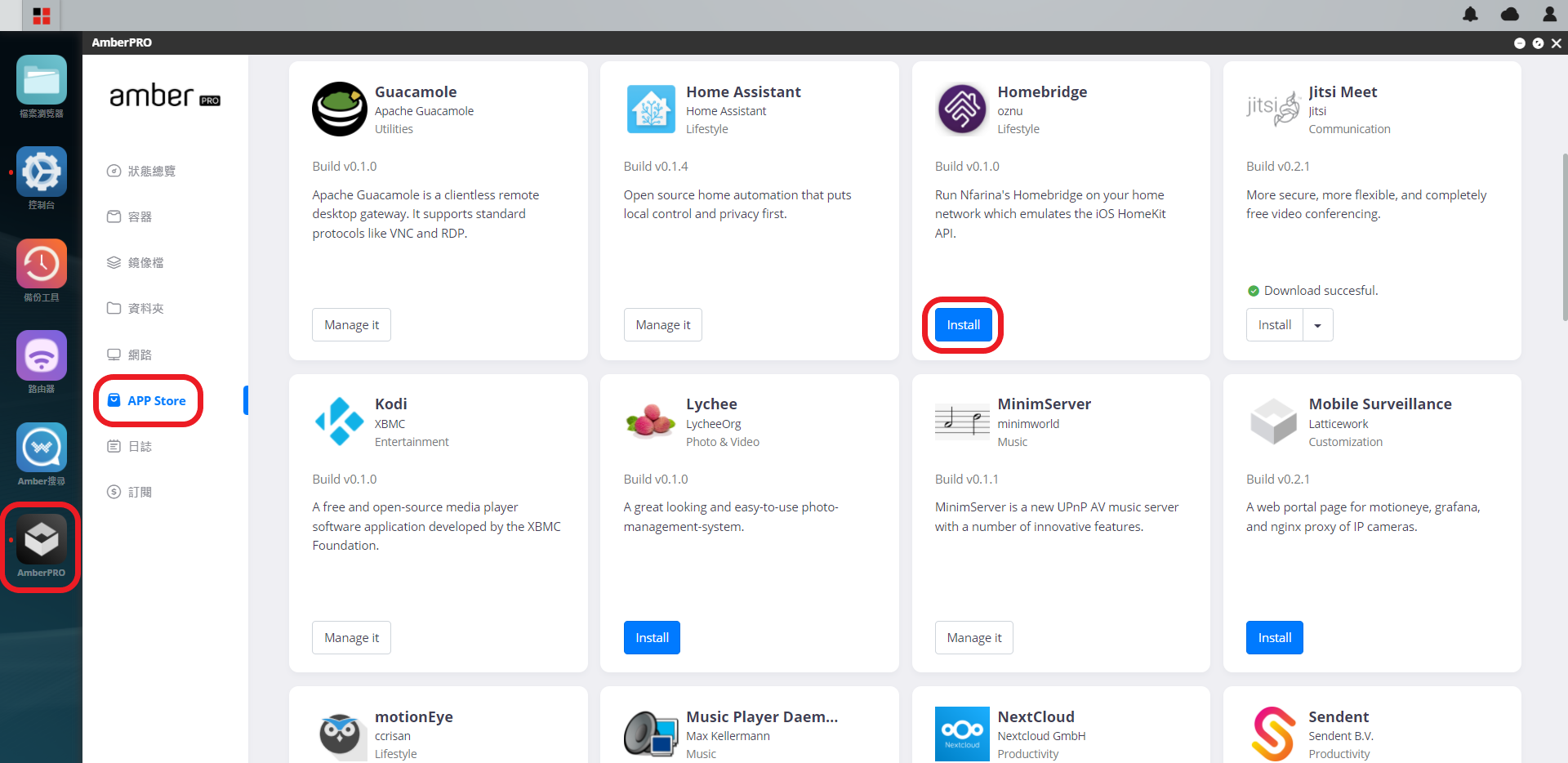This screenshot has height=763, width=1568.
Task: Install the Lychee app
Action: click(652, 638)
